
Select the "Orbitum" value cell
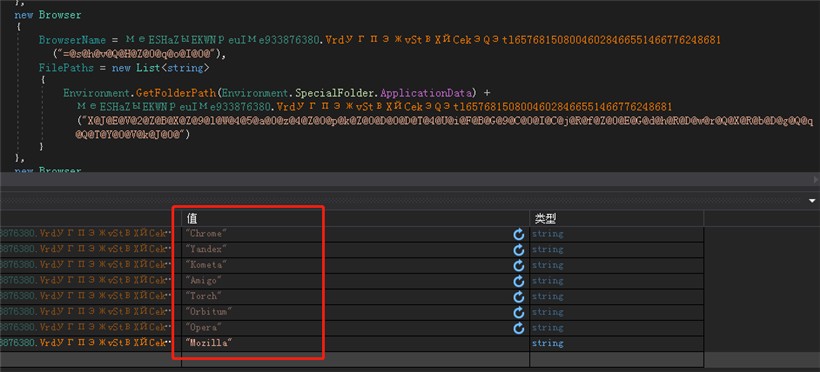[355, 312]
